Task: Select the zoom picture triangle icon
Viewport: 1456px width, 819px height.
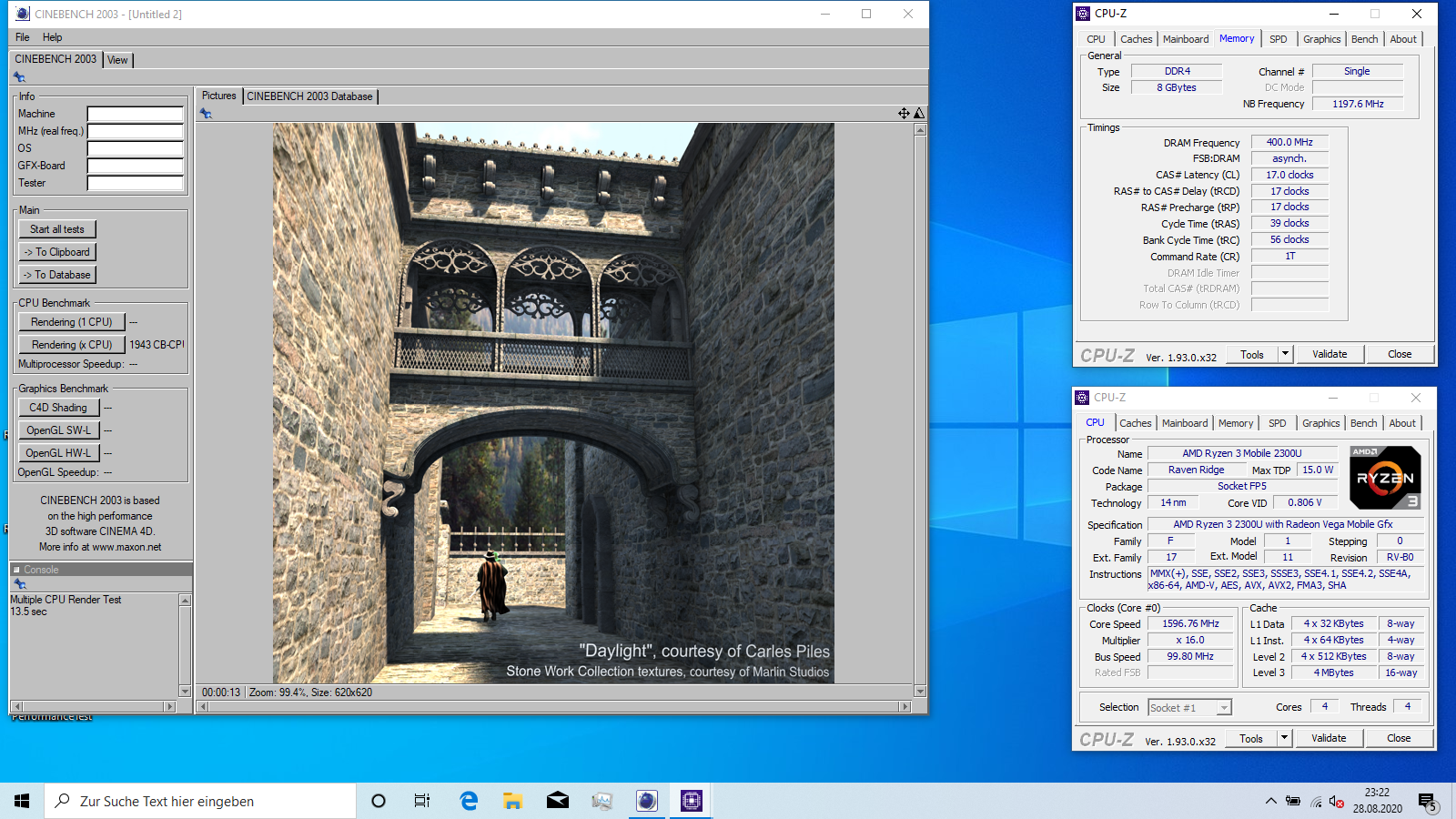Action: tap(919, 114)
